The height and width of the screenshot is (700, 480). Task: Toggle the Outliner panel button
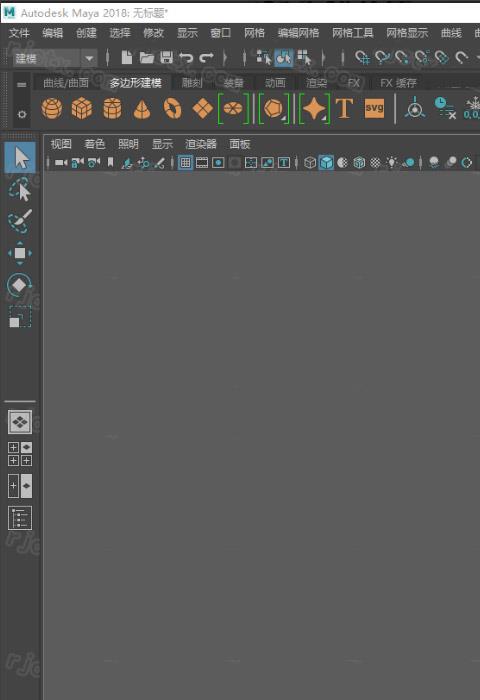(20, 518)
